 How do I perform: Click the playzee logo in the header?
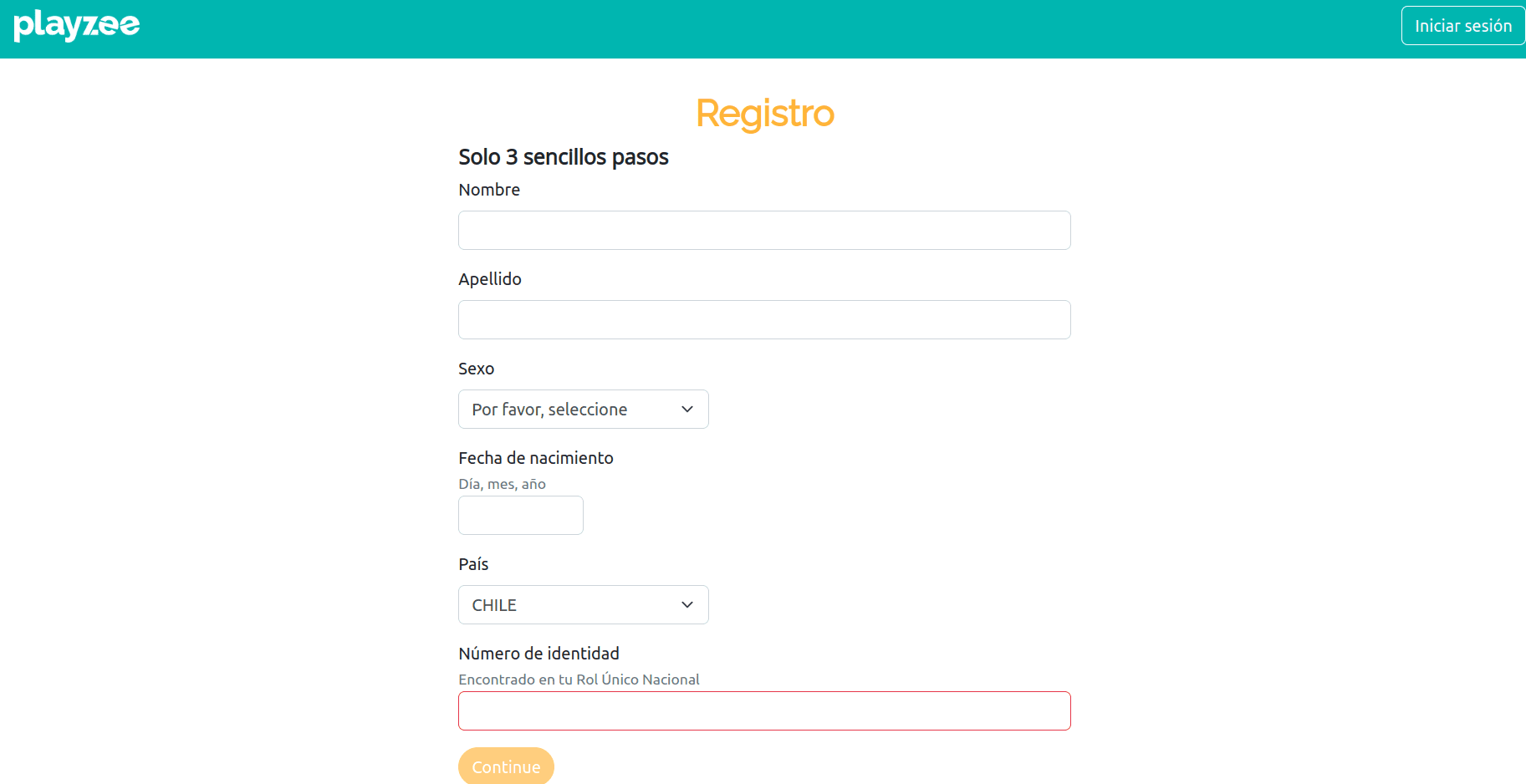[77, 26]
